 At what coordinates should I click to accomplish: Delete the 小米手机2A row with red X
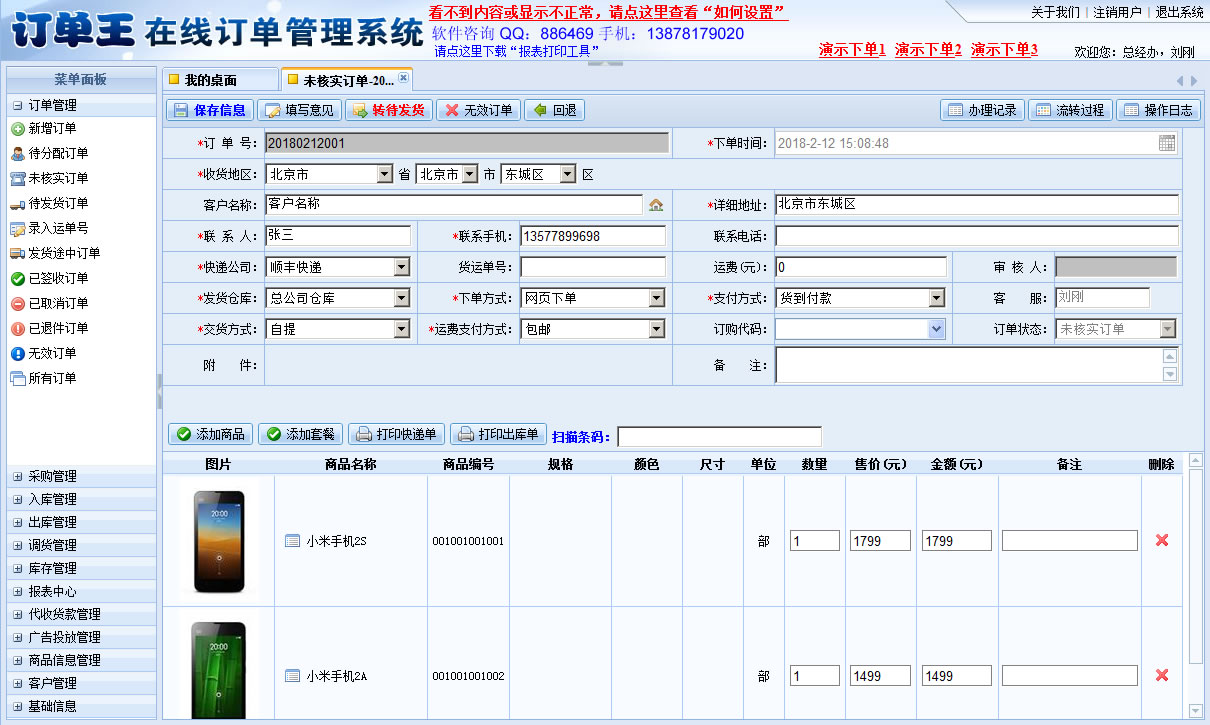click(1161, 676)
